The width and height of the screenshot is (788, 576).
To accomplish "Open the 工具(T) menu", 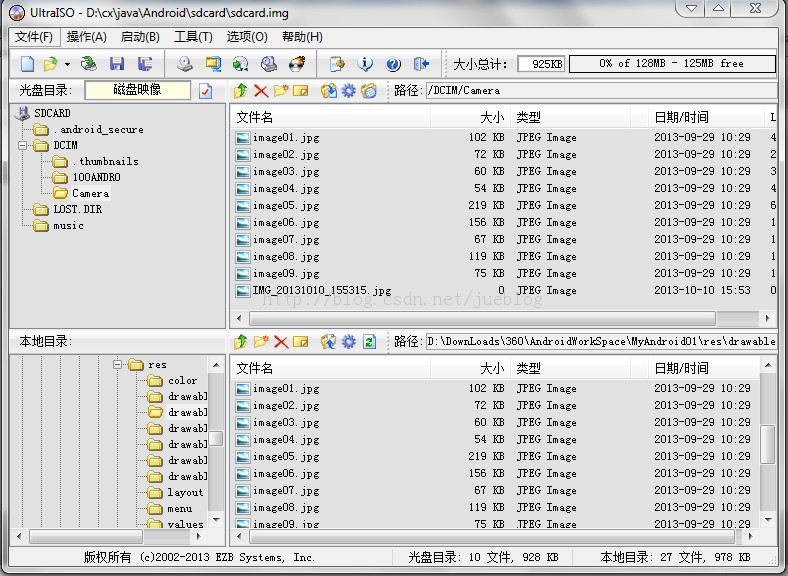I will pos(193,37).
